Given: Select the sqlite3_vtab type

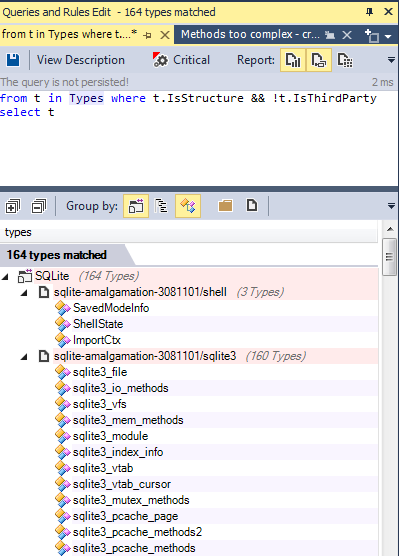Looking at the screenshot, I should (x=103, y=468).
